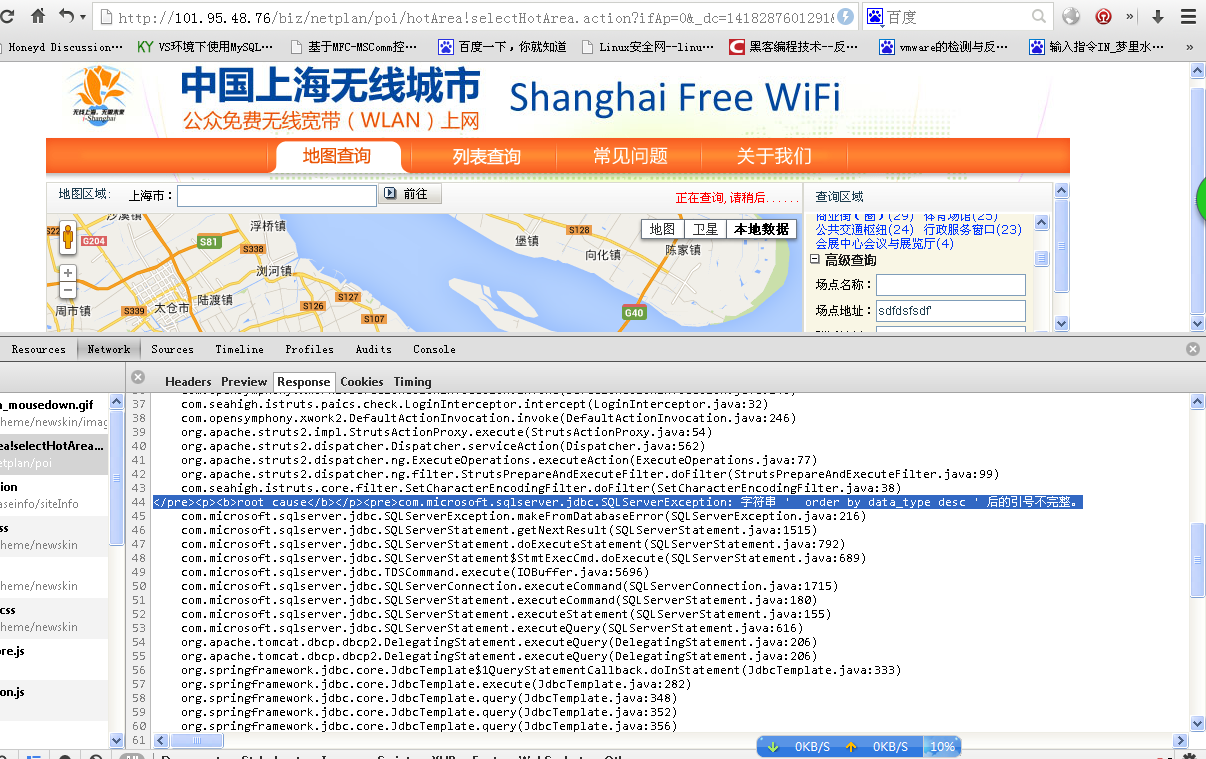Click the response pane horizontal scrollbar
The height and width of the screenshot is (759, 1206).
(197, 740)
